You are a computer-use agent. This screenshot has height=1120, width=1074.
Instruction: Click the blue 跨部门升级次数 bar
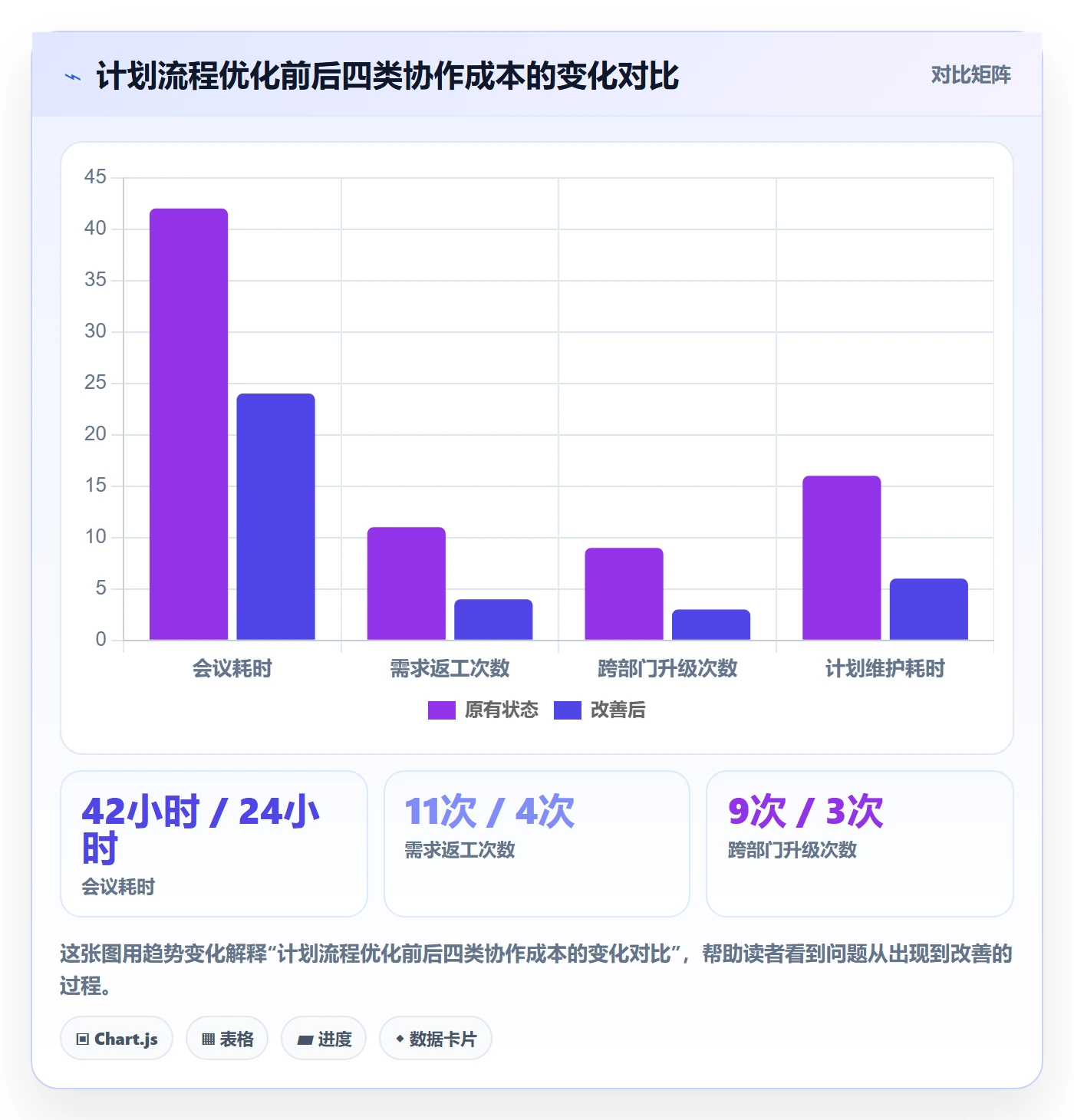tap(711, 624)
